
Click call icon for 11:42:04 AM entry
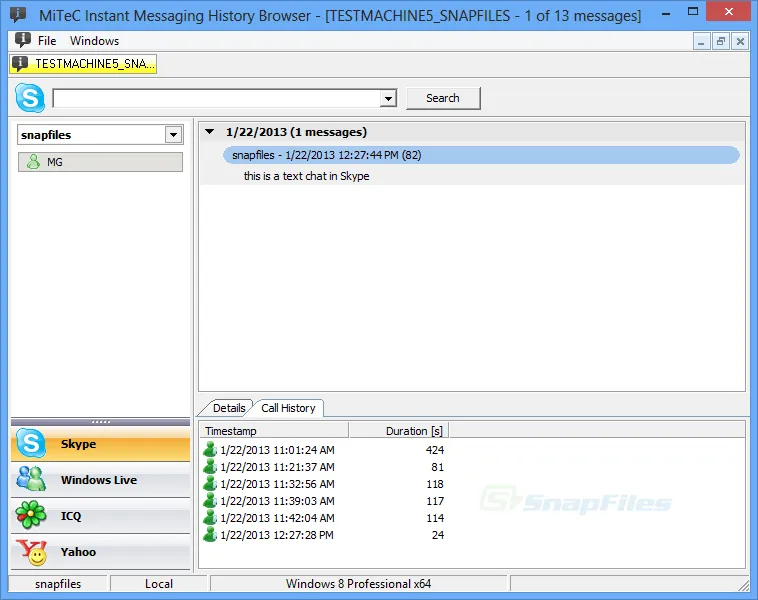(210, 517)
